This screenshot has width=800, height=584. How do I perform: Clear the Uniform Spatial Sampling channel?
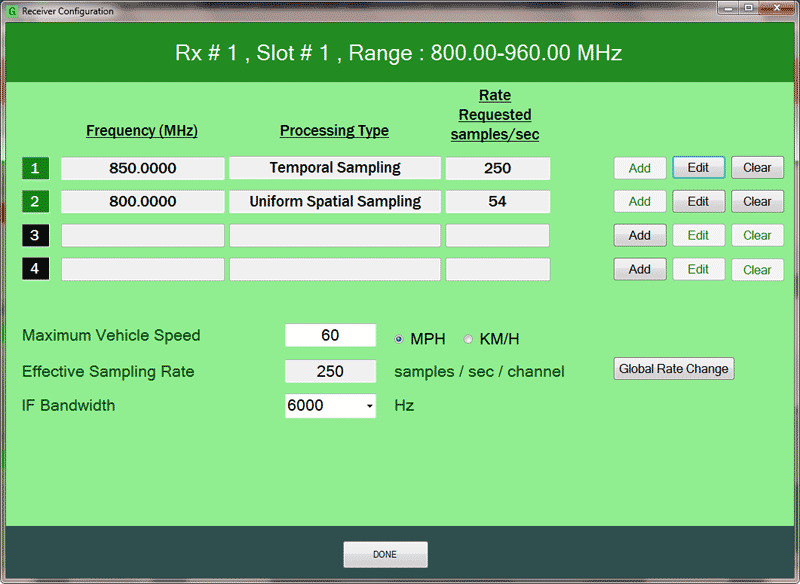tap(757, 201)
